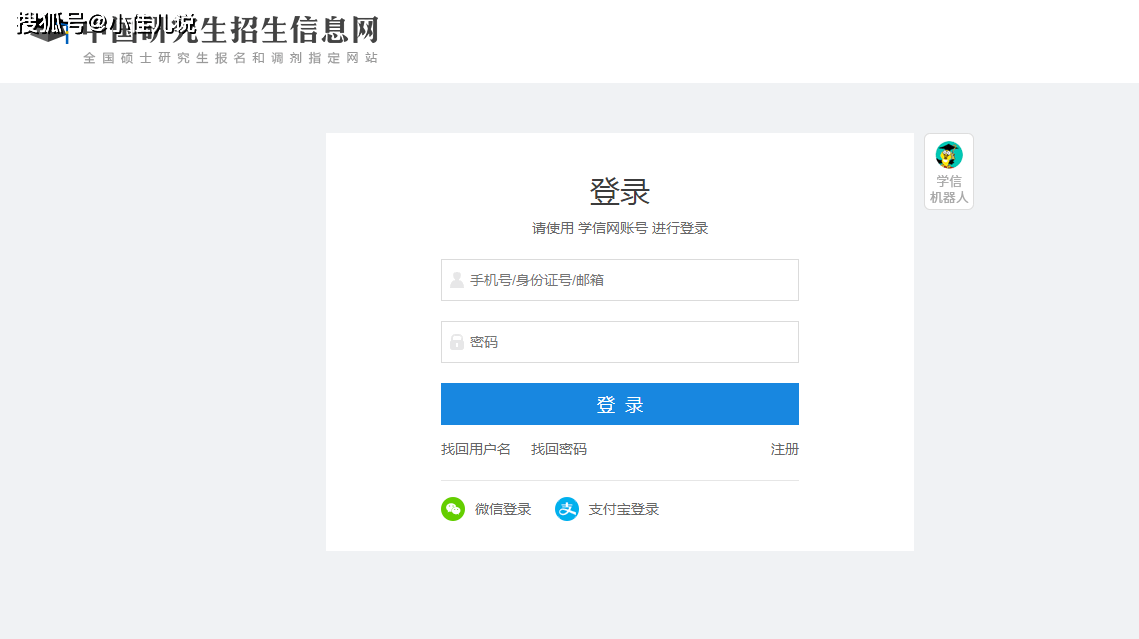Click the 登录 page heading
The width and height of the screenshot is (1139, 639).
tap(620, 192)
